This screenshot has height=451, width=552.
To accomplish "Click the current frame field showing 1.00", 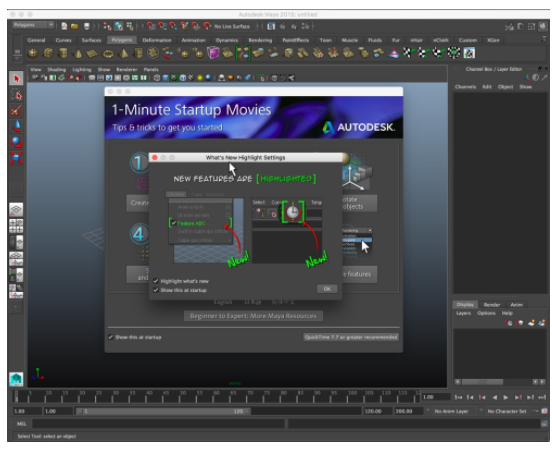I will click(x=436, y=397).
